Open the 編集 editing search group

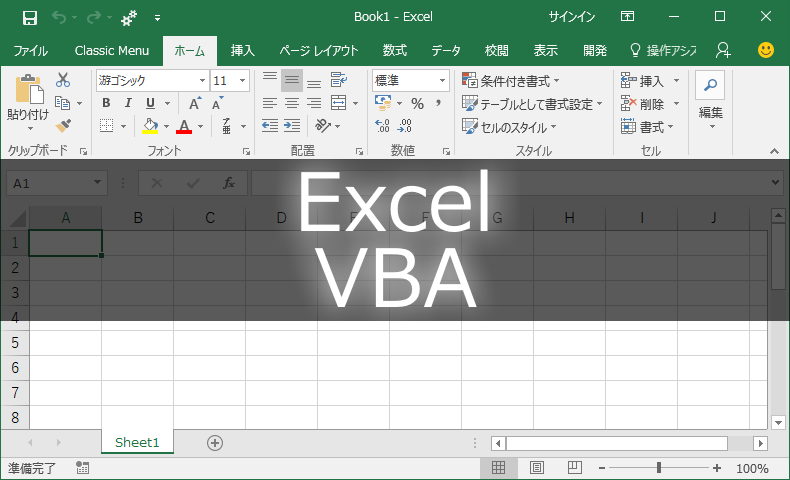[710, 101]
